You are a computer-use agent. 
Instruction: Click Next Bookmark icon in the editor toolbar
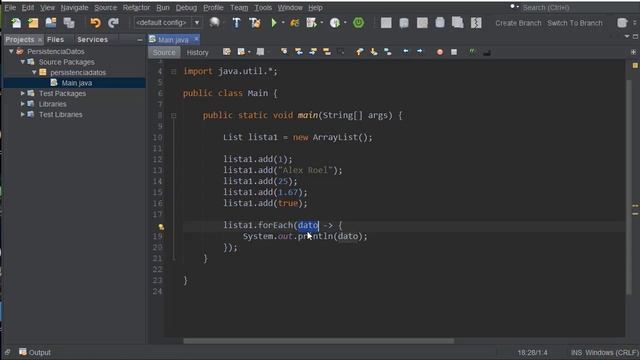point(373,52)
